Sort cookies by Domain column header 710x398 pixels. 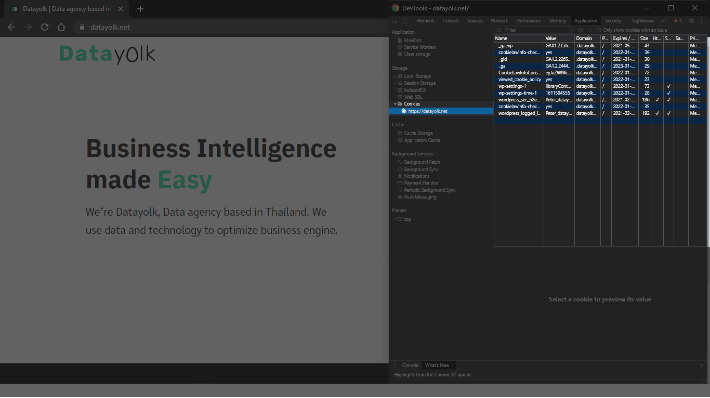pyautogui.click(x=587, y=38)
